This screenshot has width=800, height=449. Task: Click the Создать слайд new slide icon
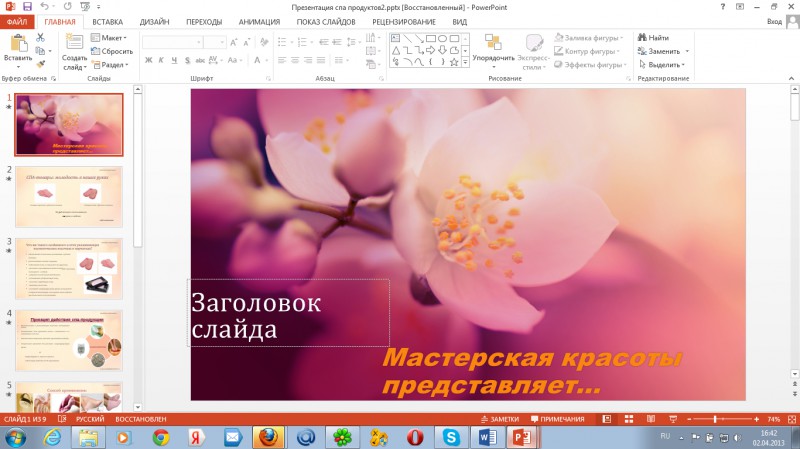point(74,42)
